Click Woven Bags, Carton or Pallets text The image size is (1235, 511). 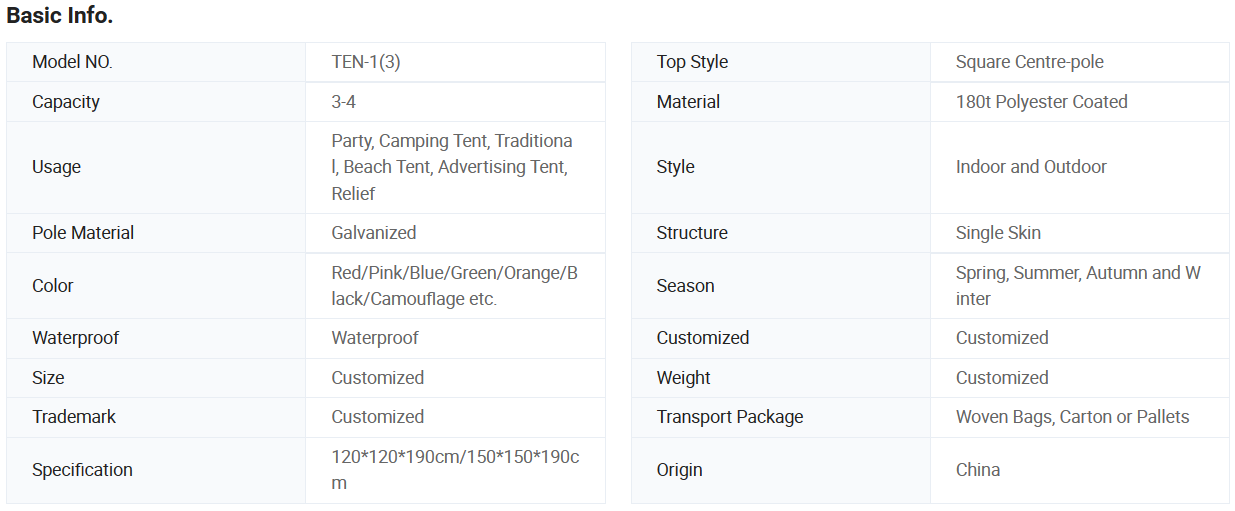point(1072,417)
